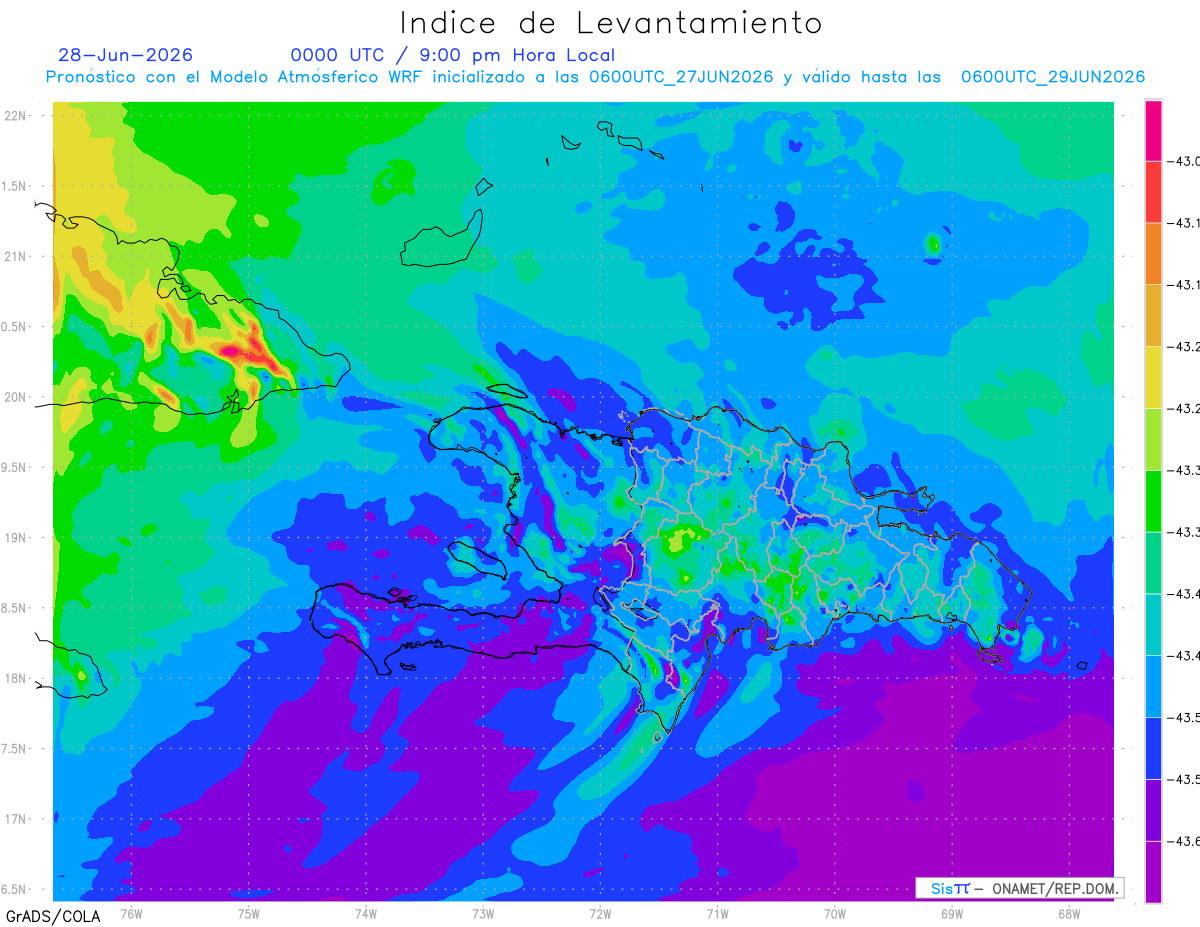Click the valid-until stamp '0600UTC_29JUN2026'
This screenshot has height=927, width=1200.
pyautogui.click(x=1053, y=77)
